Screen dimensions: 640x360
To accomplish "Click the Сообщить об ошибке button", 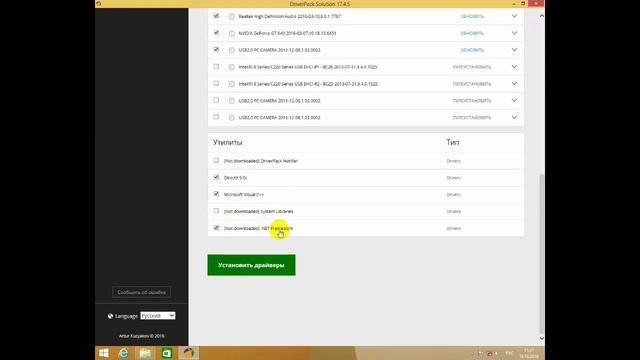I will (x=142, y=292).
